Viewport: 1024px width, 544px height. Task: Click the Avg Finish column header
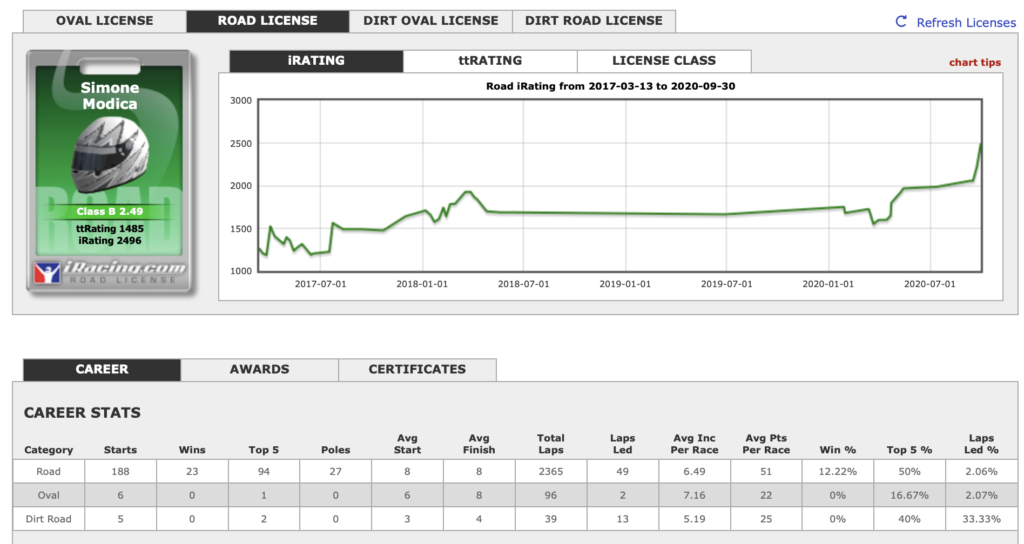click(479, 444)
